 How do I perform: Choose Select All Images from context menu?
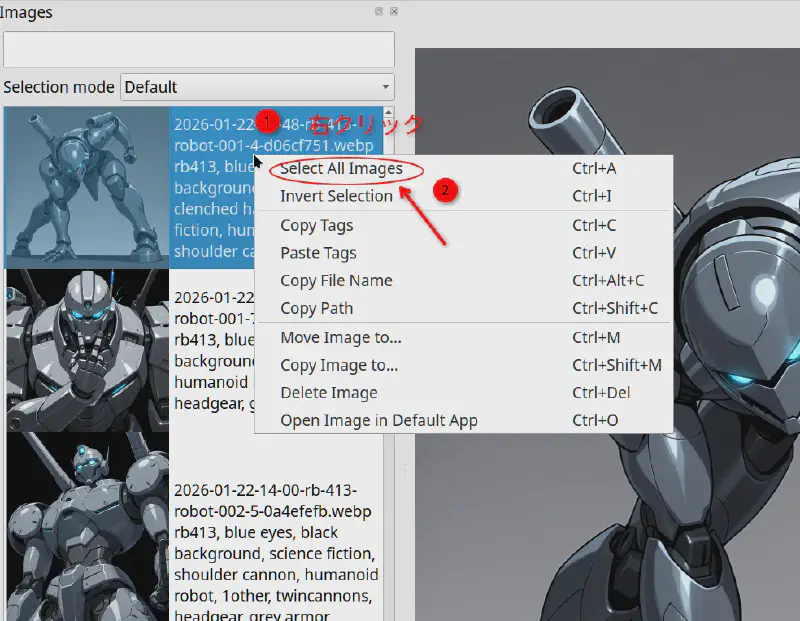coord(341,168)
